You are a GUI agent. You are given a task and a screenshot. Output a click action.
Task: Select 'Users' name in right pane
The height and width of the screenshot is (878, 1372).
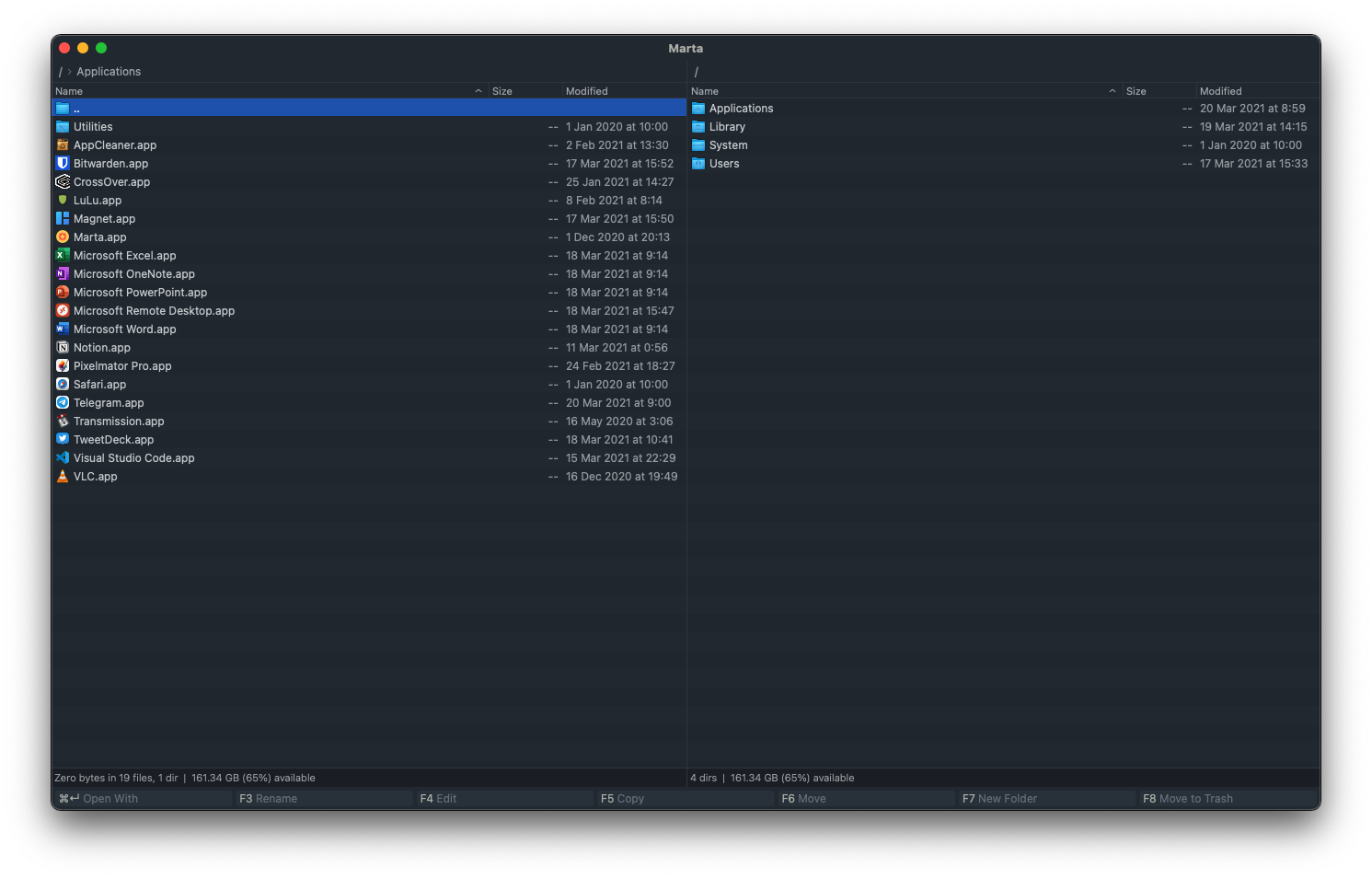coord(724,164)
